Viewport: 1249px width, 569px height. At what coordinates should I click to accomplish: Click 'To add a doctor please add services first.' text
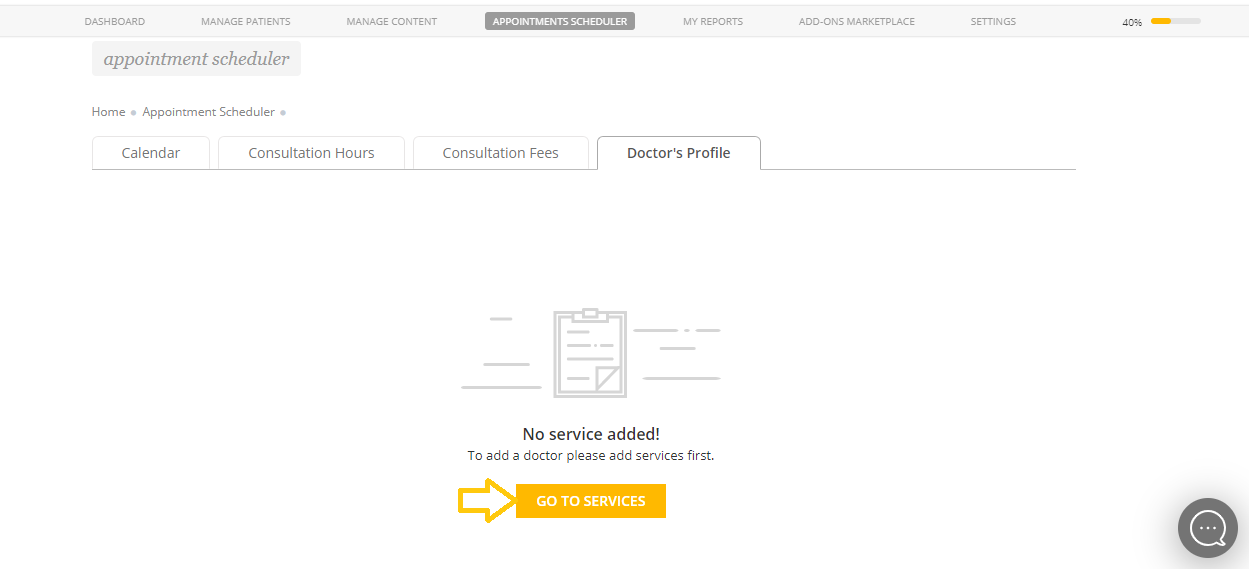(591, 455)
